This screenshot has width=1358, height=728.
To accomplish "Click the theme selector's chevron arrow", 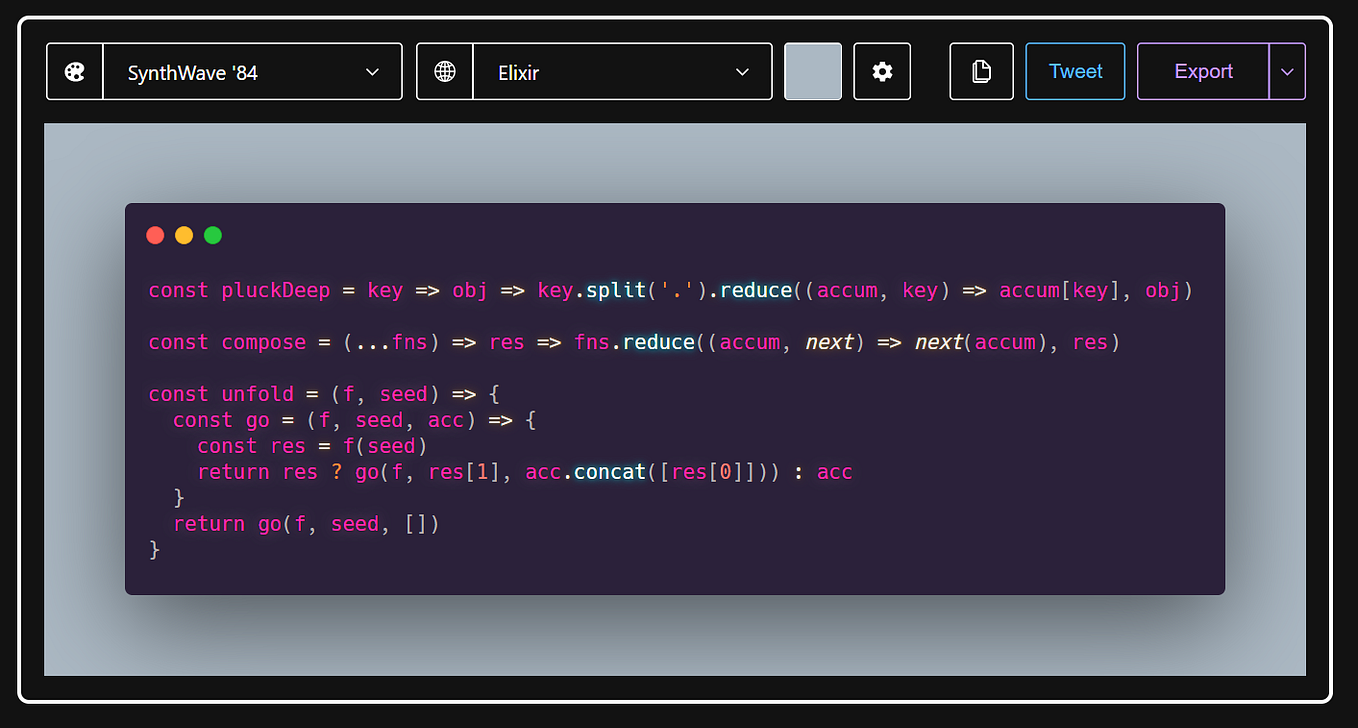I will 372,71.
